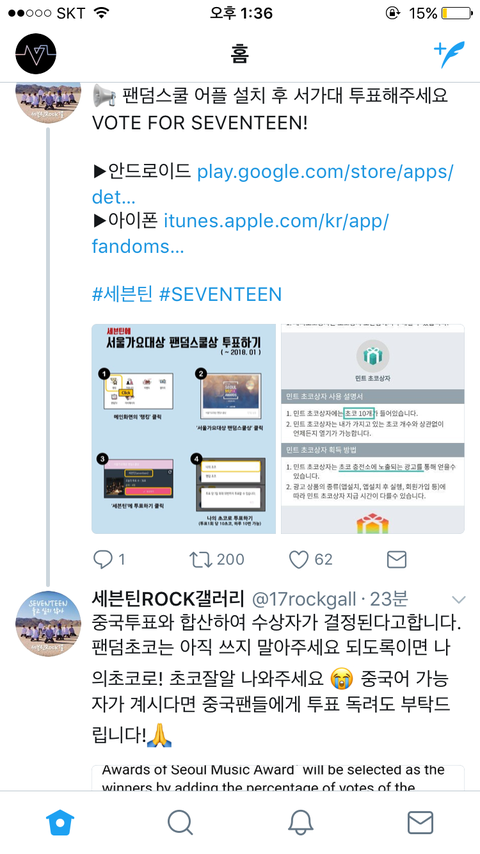Open the mint choco box info image
The width and height of the screenshot is (480, 854).
pos(373,429)
